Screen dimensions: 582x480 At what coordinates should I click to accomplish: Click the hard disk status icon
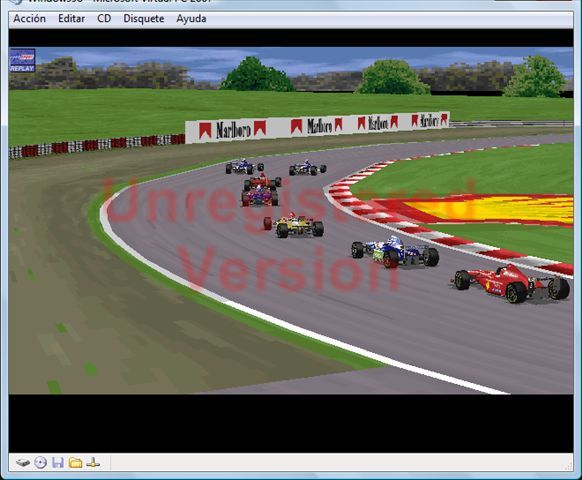(23, 463)
